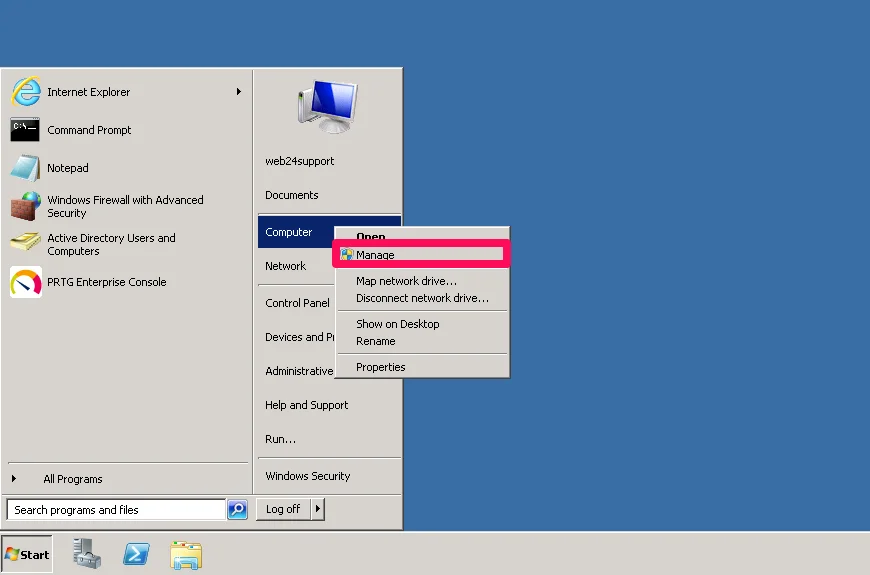Launch Command Prompt icon

[x=25, y=130]
